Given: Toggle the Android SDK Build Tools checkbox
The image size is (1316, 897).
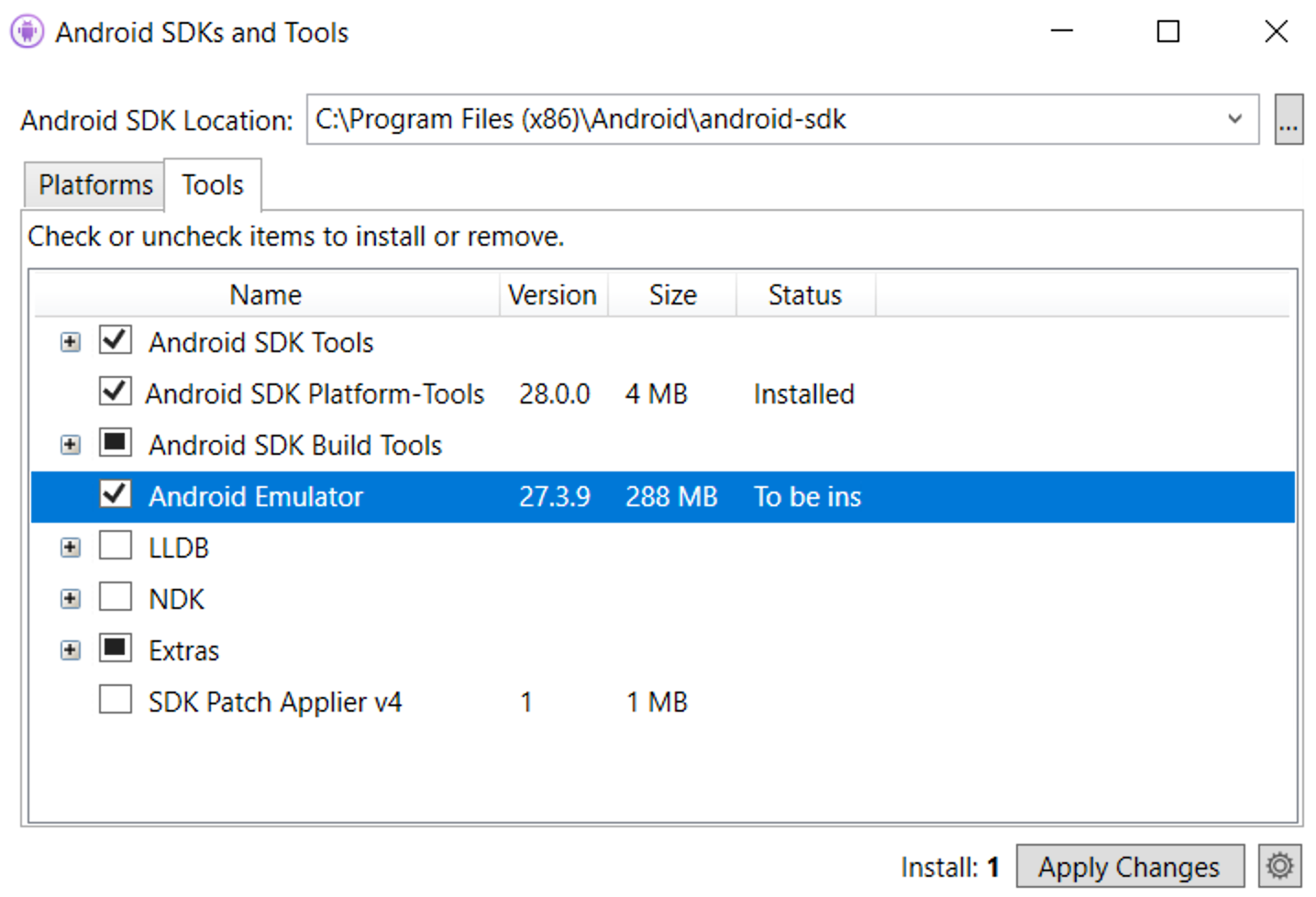Looking at the screenshot, I should click(116, 443).
